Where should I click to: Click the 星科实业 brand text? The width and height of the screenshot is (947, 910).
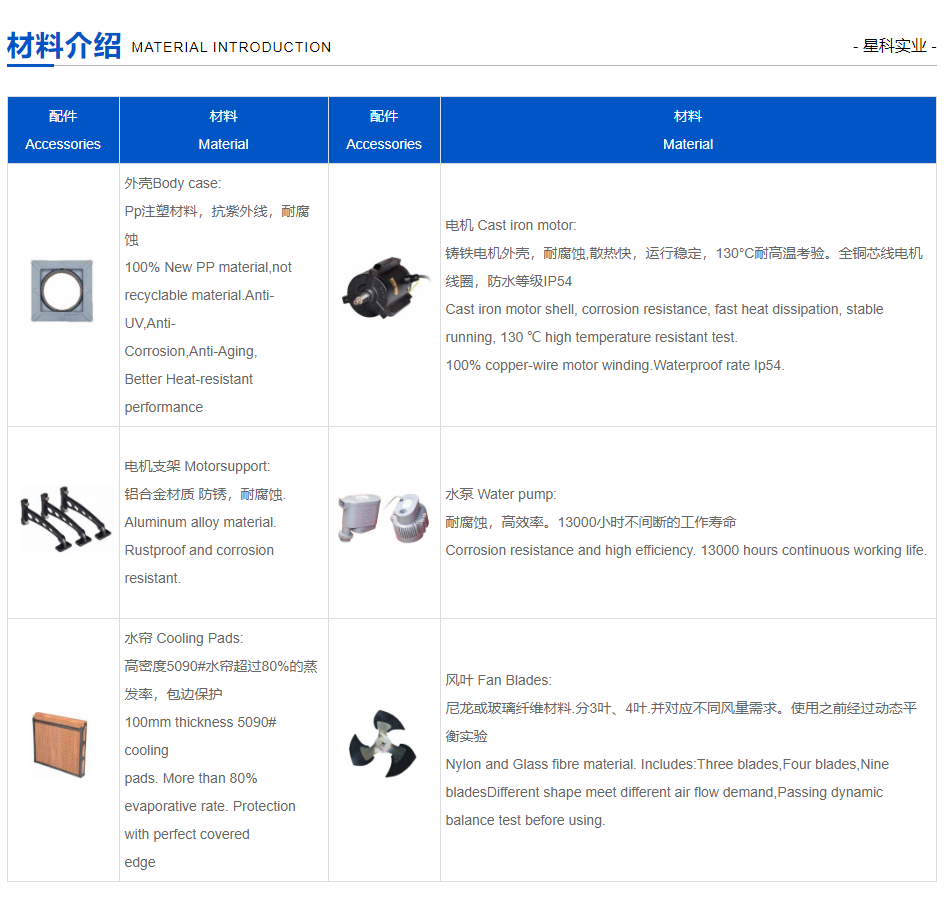click(894, 46)
